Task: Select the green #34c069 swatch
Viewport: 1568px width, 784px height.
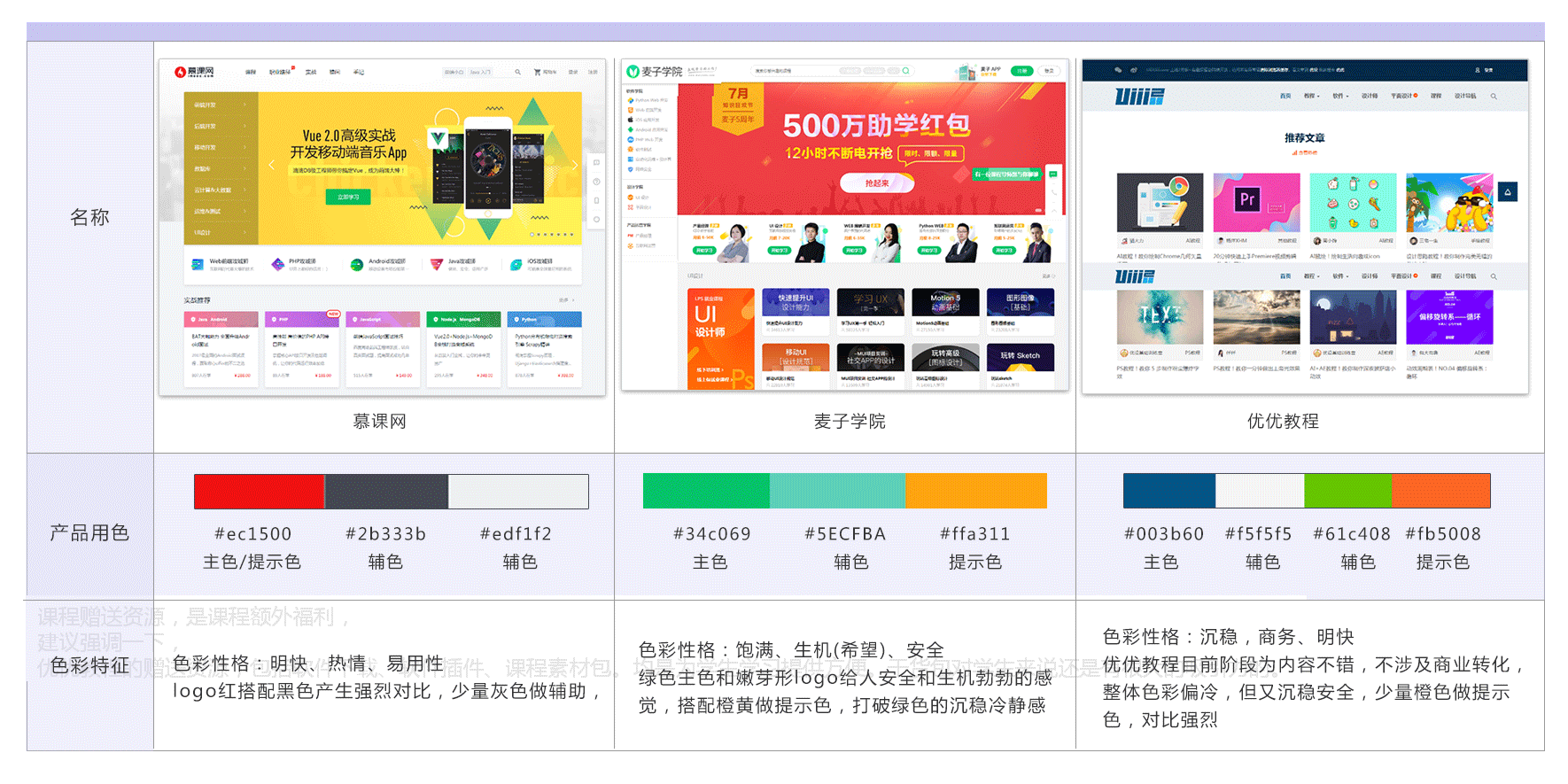Action: tap(706, 491)
